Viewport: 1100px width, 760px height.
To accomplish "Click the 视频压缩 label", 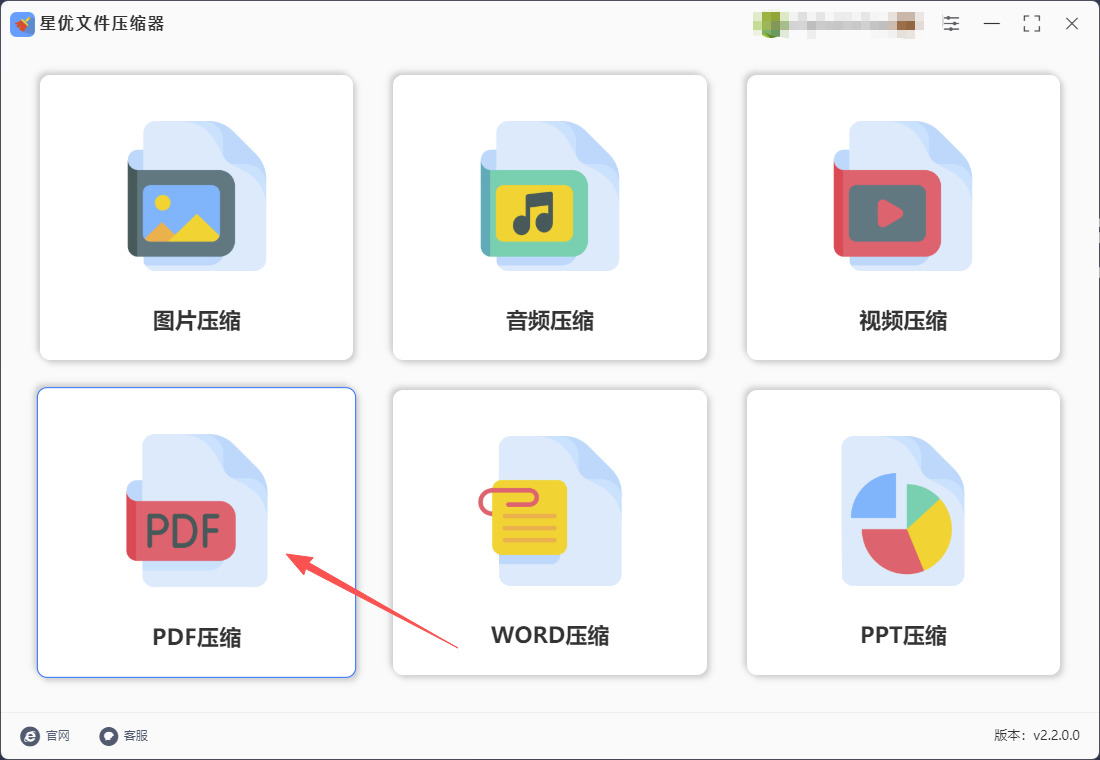I will pos(903,321).
